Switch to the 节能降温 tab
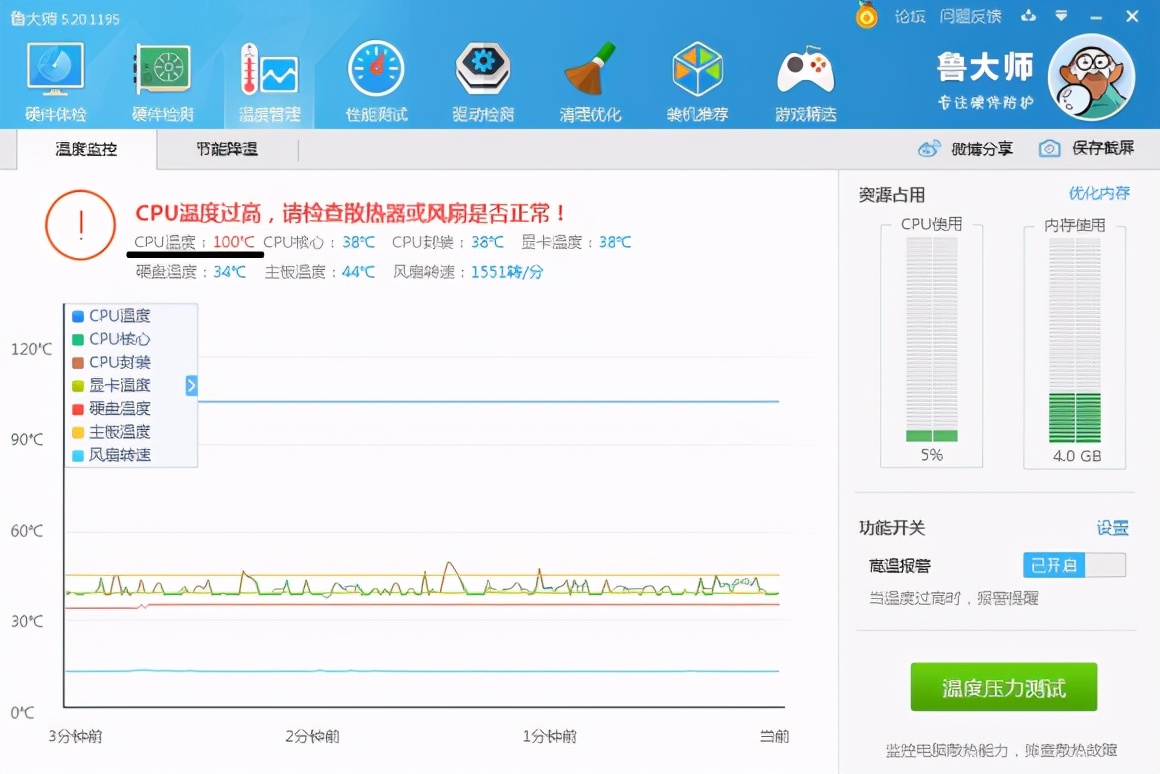The width and height of the screenshot is (1160, 774). click(224, 147)
